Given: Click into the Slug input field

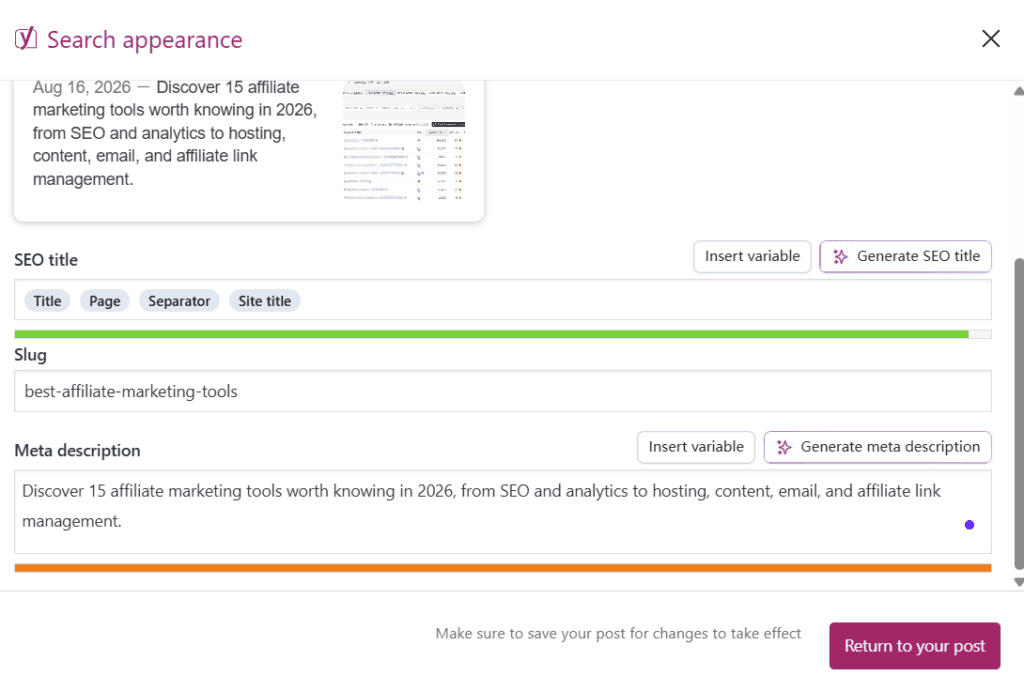Looking at the screenshot, I should pyautogui.click(x=503, y=391).
